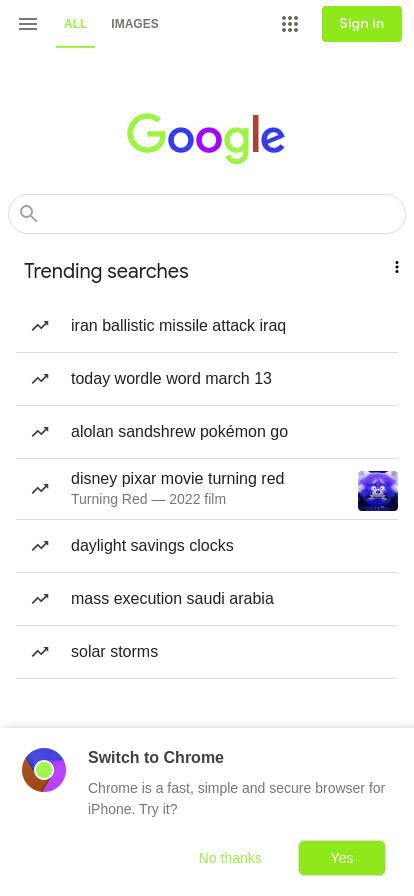
Task: Focus the Google search input field
Action: [x=207, y=214]
